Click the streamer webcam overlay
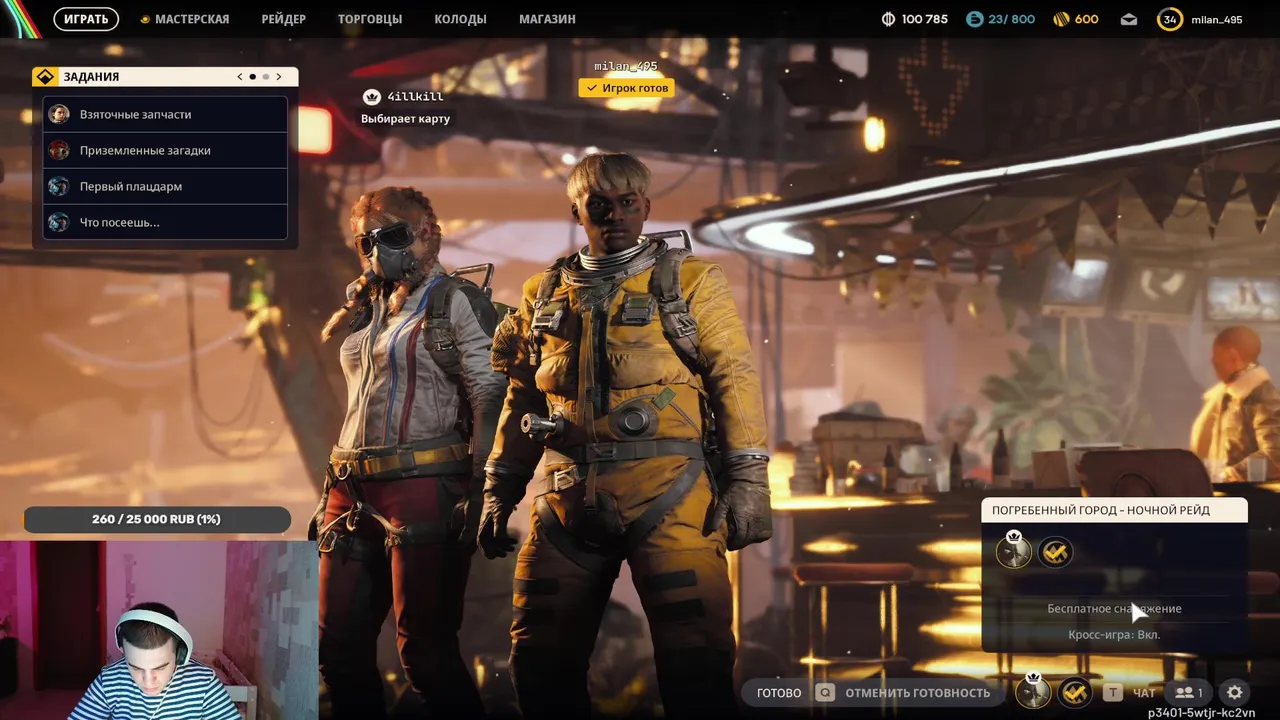1280x720 pixels. (159, 630)
